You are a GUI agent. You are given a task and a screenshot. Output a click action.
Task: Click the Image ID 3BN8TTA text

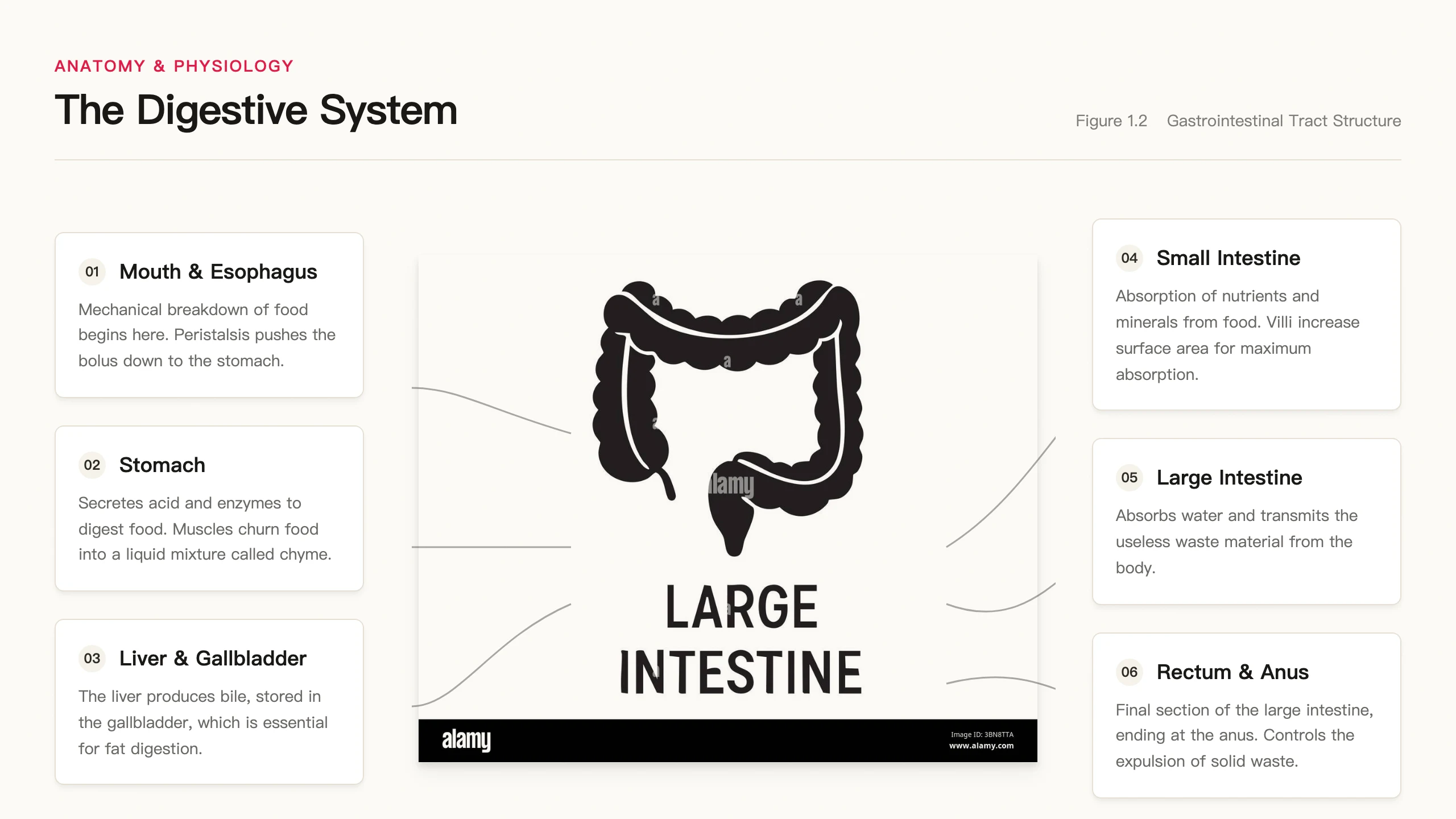point(982,734)
